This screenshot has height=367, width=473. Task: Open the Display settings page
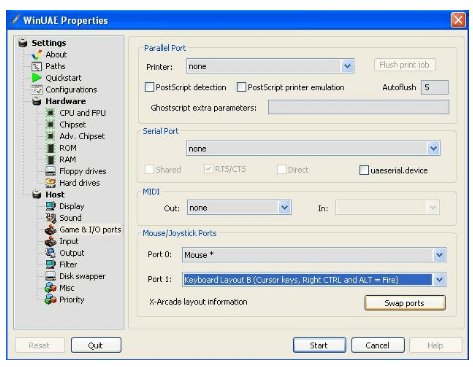pyautogui.click(x=72, y=206)
